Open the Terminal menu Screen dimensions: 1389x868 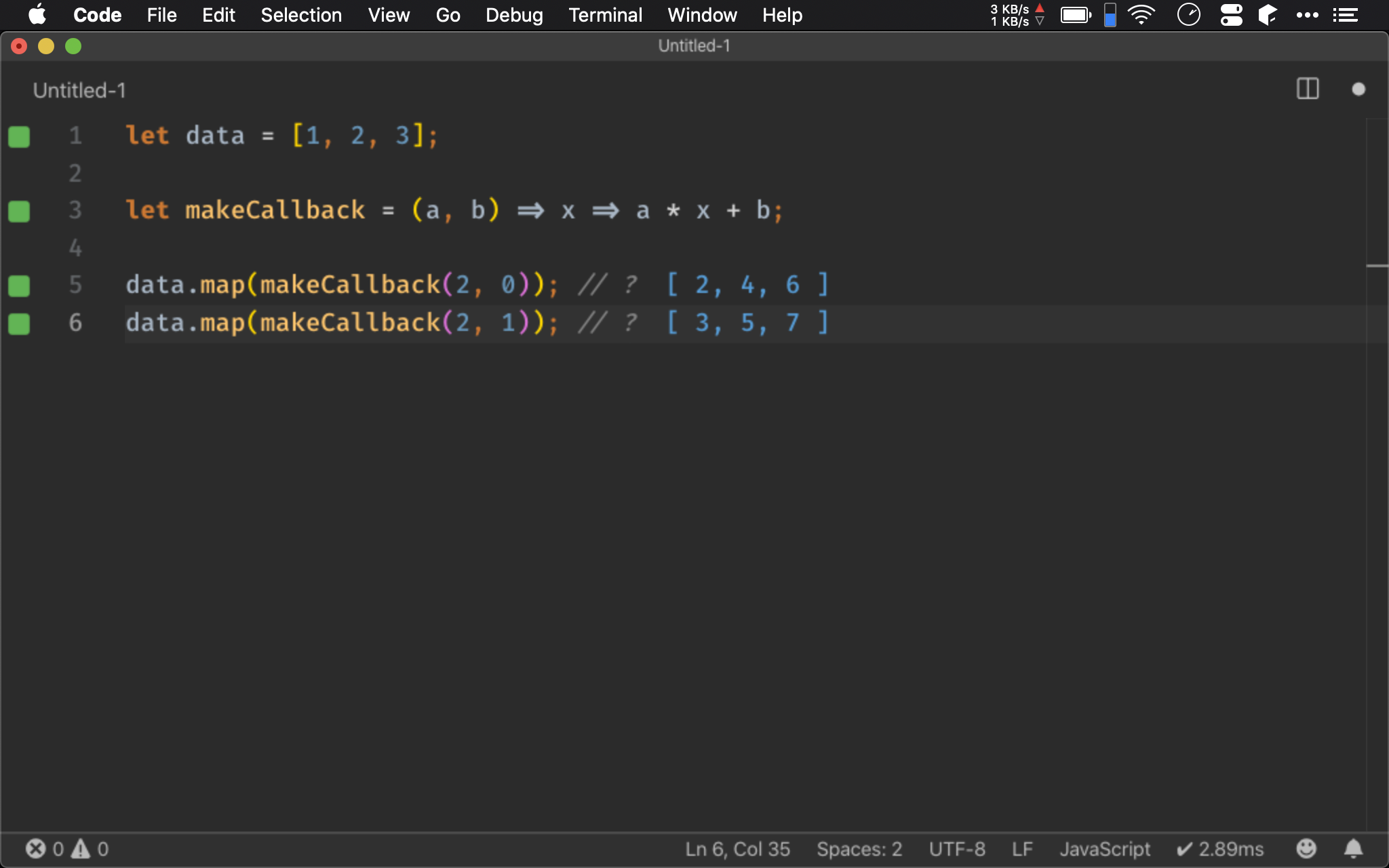(x=605, y=15)
